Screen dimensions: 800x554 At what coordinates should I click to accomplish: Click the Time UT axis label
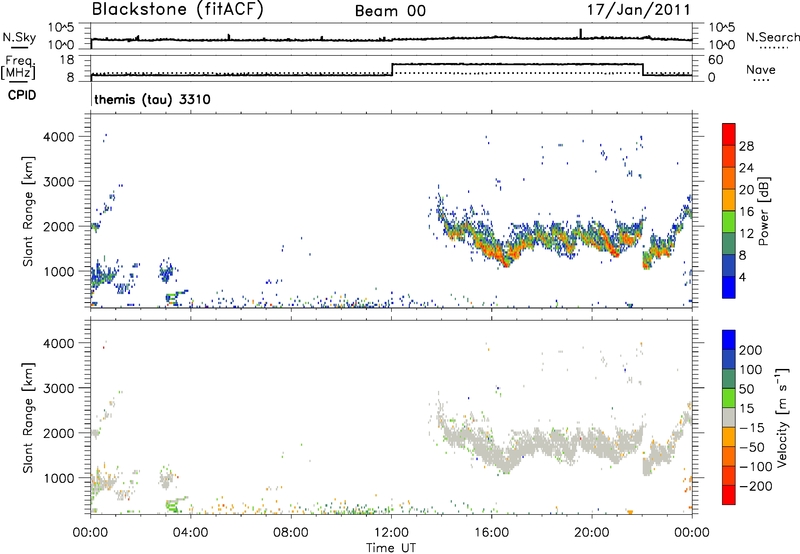click(x=391, y=548)
